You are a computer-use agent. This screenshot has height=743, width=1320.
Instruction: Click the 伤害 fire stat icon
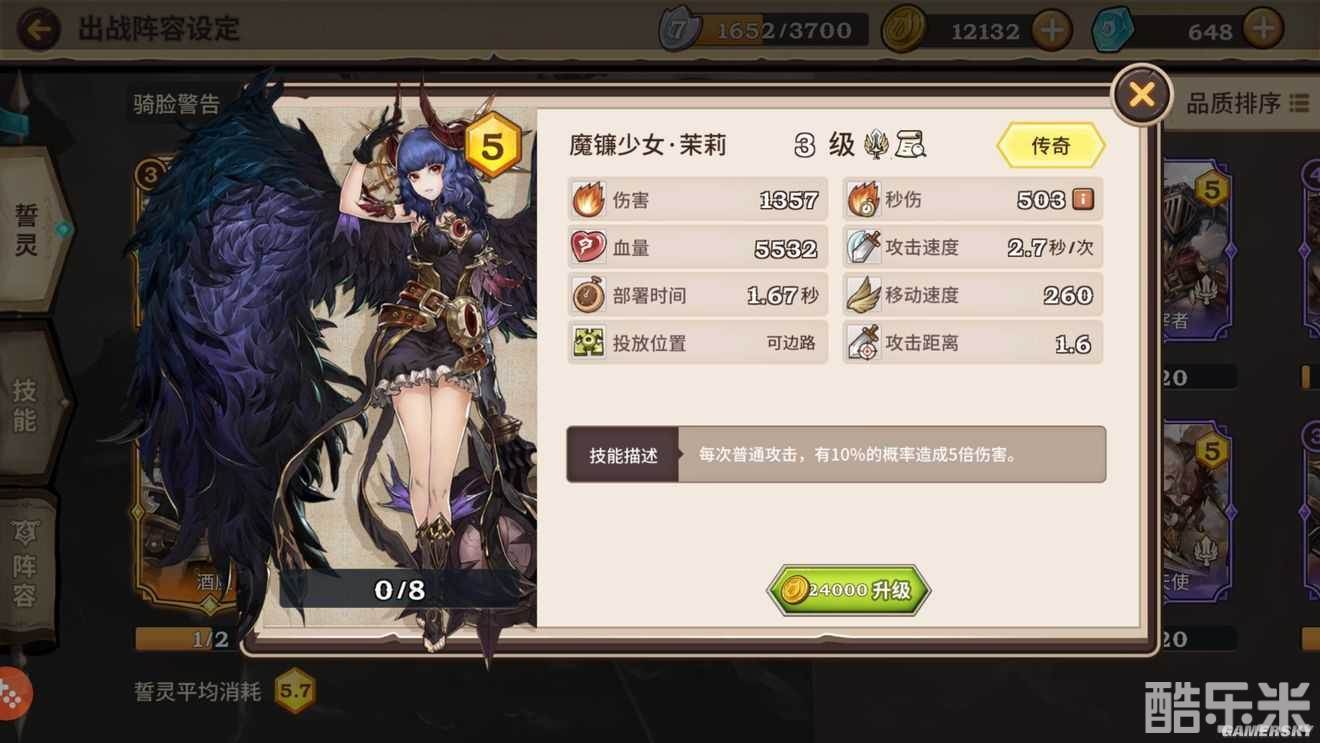pyautogui.click(x=588, y=199)
